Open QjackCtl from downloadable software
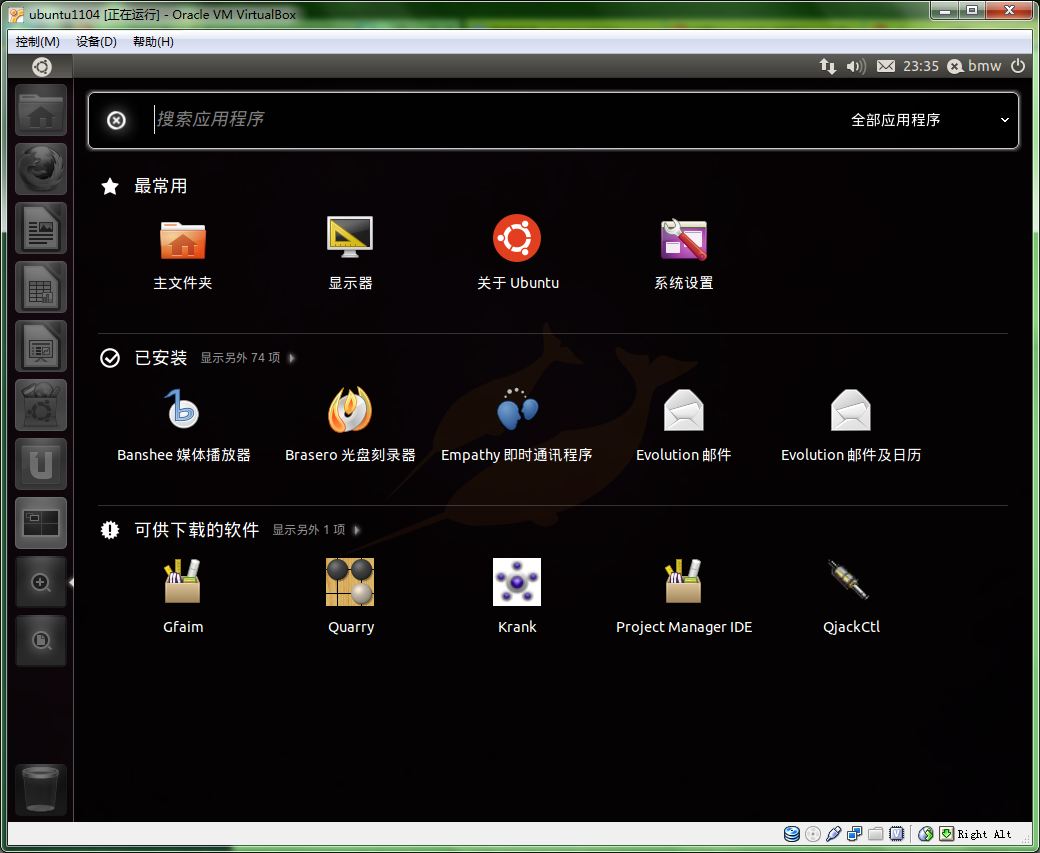The width and height of the screenshot is (1040, 853). 850,583
